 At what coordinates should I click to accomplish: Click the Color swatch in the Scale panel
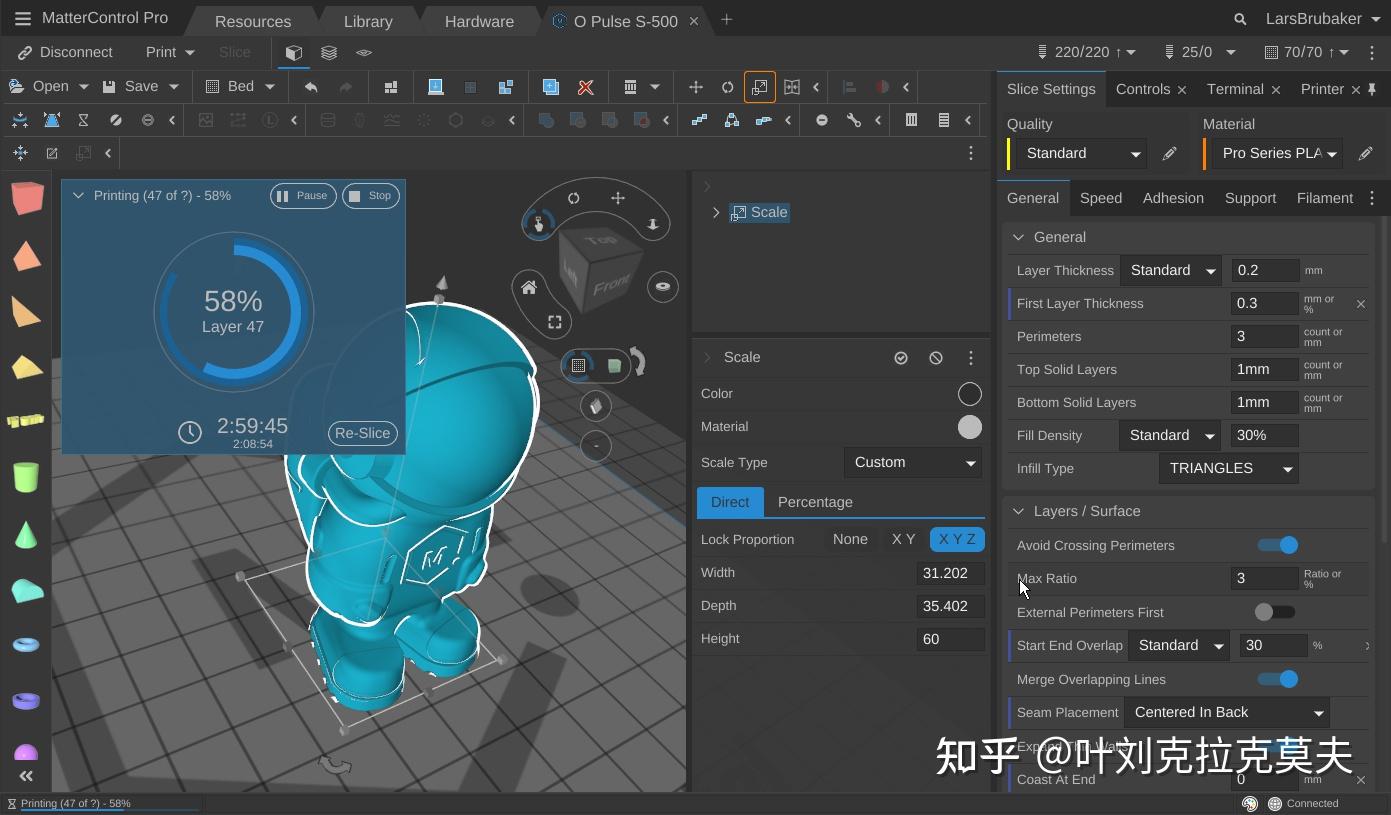click(969, 393)
